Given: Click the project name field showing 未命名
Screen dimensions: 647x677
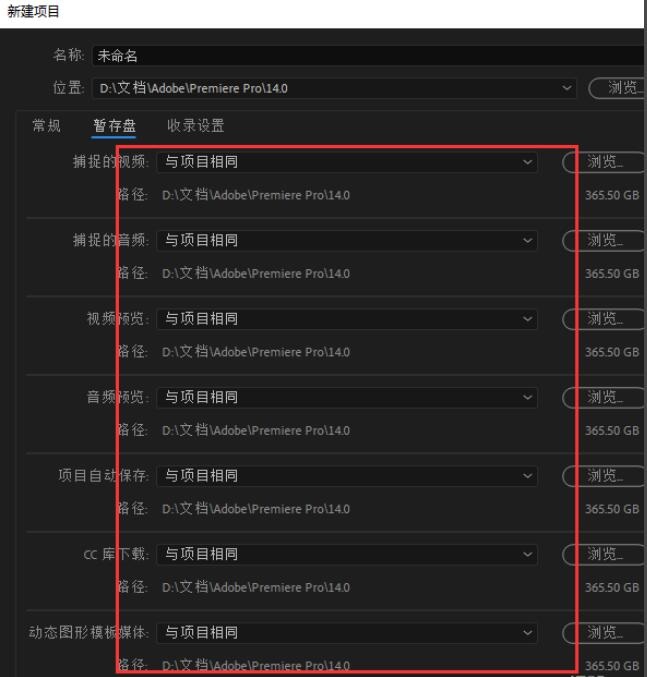Looking at the screenshot, I should click(x=368, y=56).
